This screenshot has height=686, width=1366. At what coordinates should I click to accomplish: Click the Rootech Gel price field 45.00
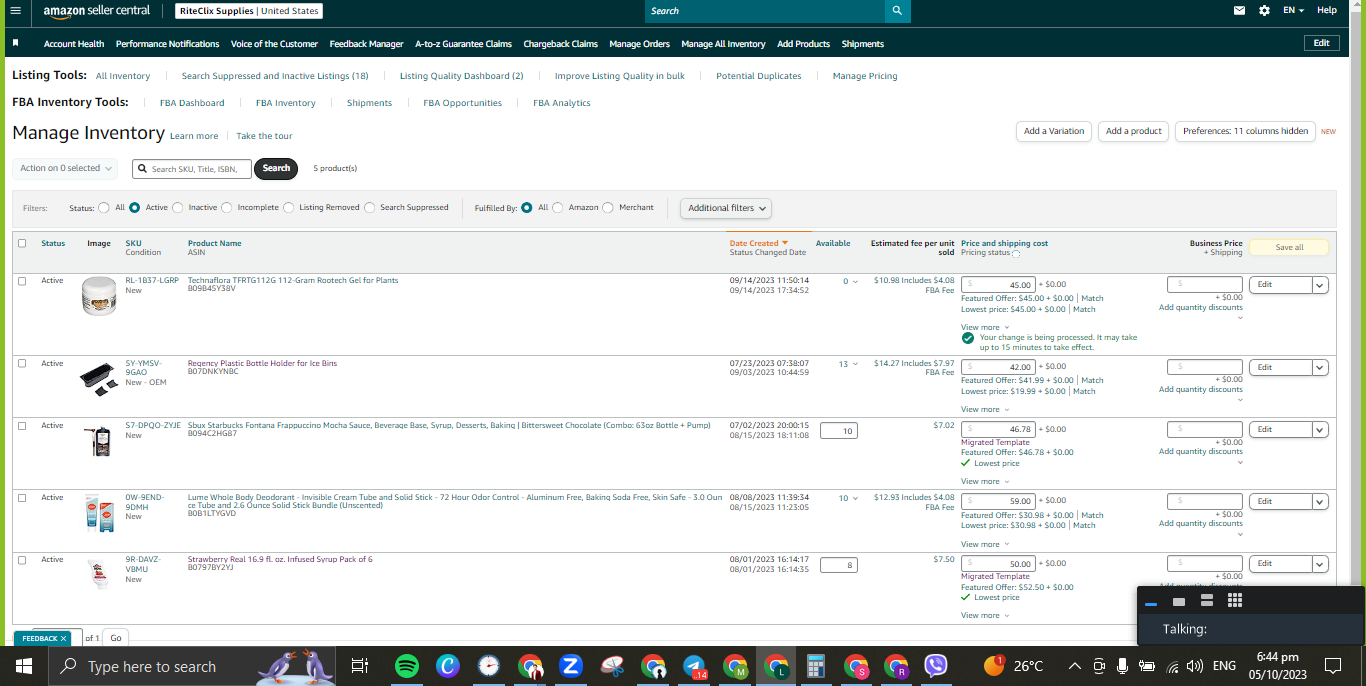[998, 285]
